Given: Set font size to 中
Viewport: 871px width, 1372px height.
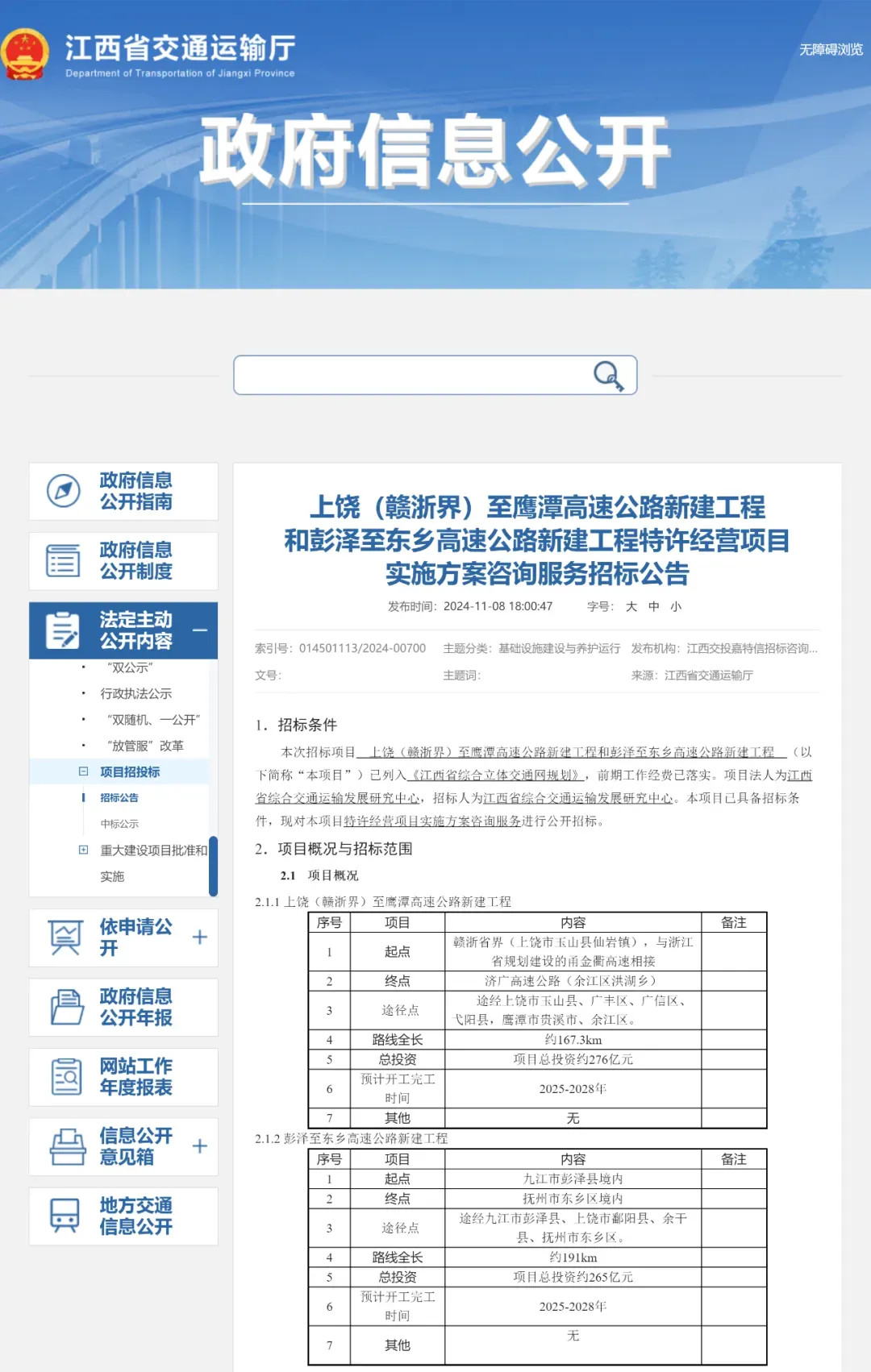Looking at the screenshot, I should pos(654,606).
